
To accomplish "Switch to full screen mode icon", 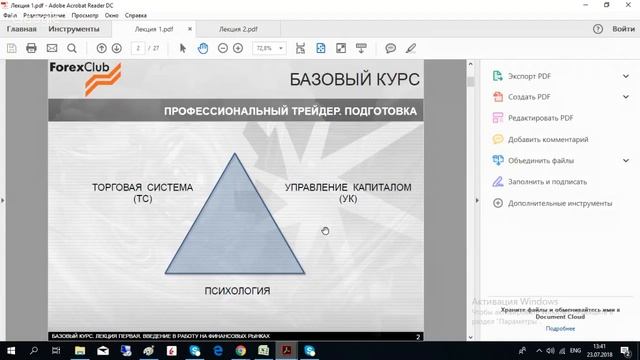I will coord(341,48).
